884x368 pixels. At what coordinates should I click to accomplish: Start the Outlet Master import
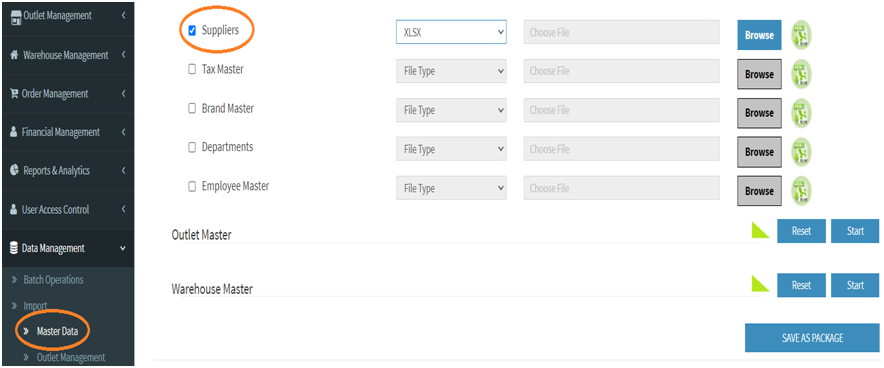coord(855,231)
